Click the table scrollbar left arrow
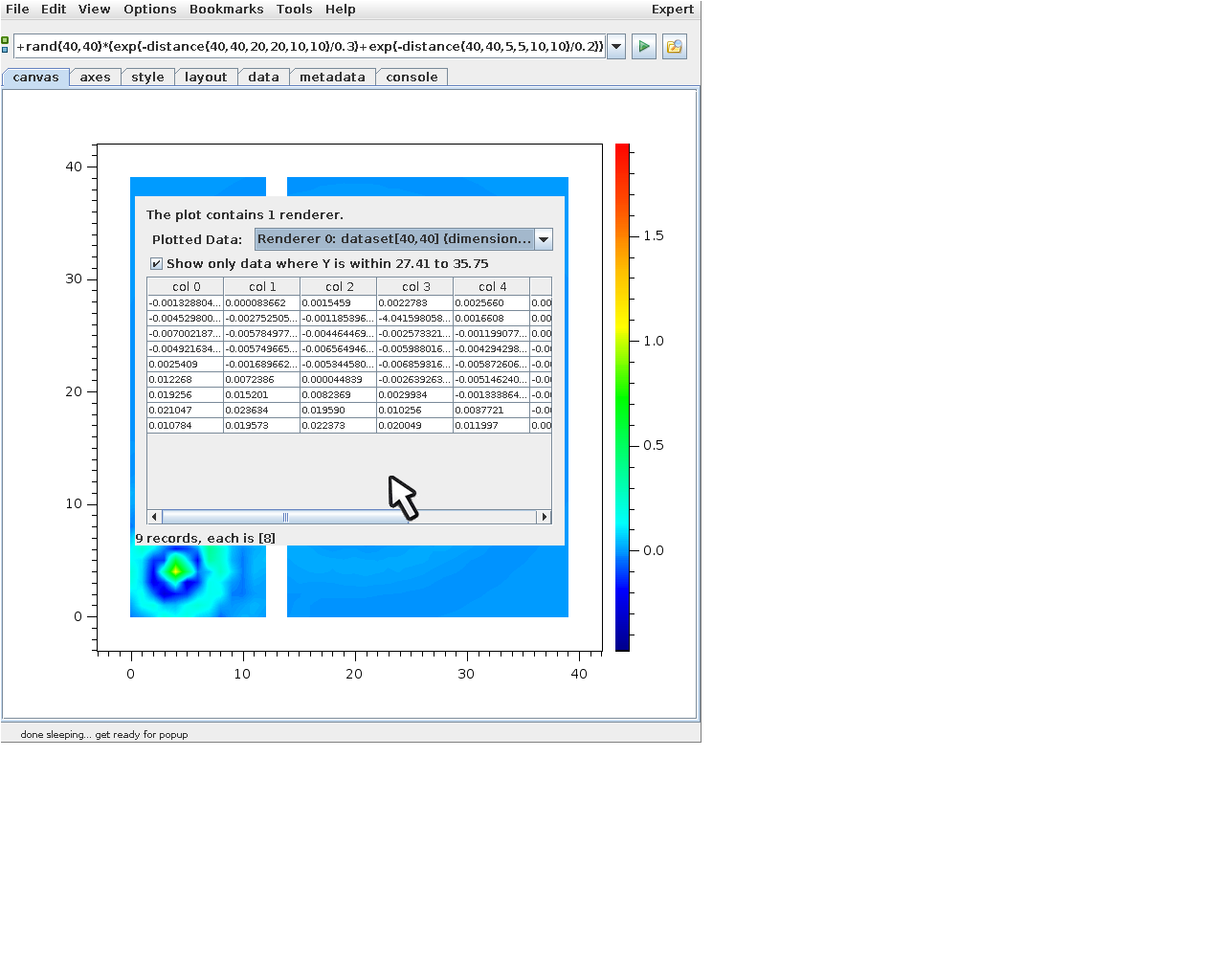Viewport: 1225px width, 980px height. click(154, 517)
